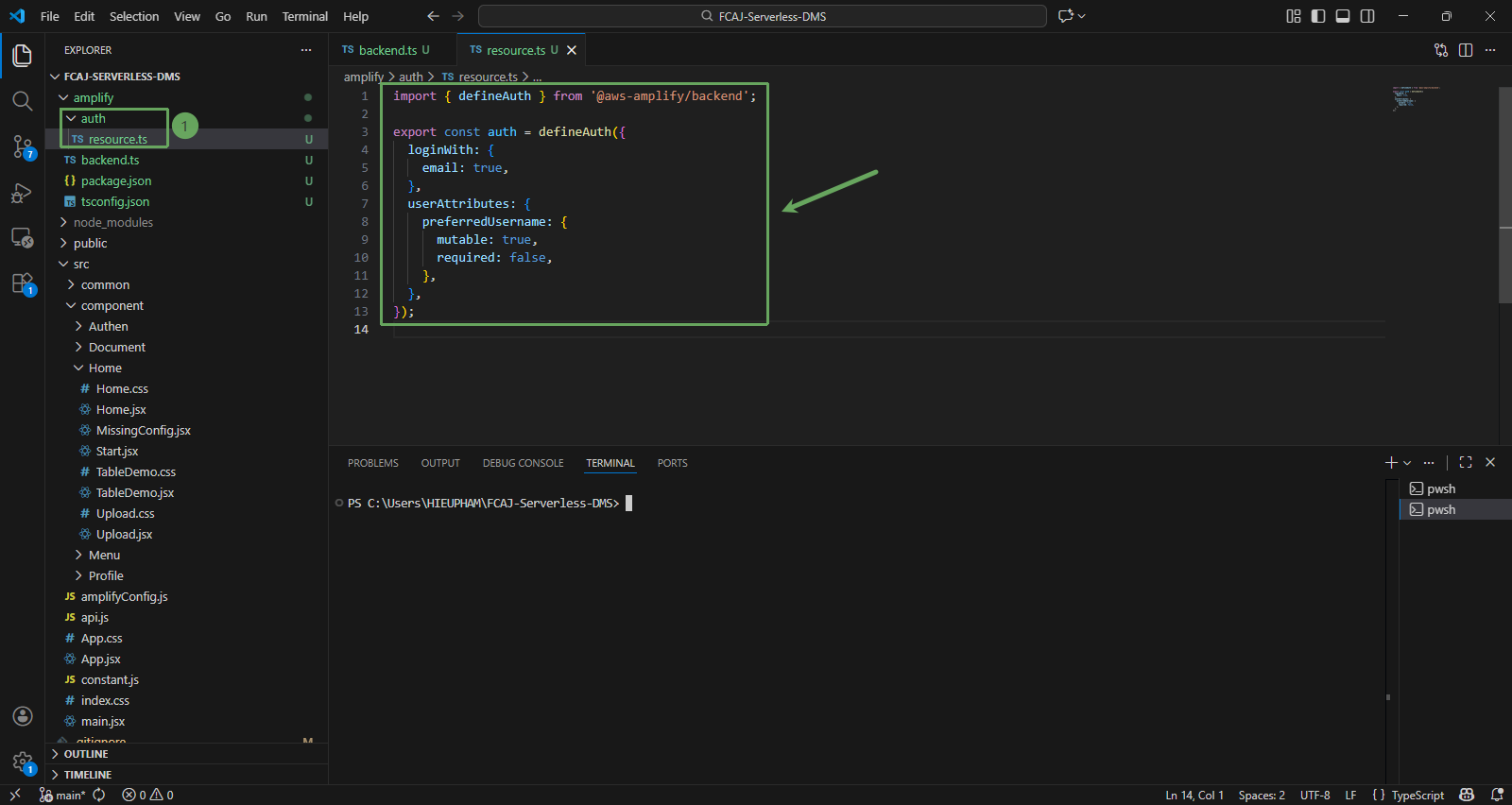
Task: Toggle the secondary side bar
Action: [1367, 16]
